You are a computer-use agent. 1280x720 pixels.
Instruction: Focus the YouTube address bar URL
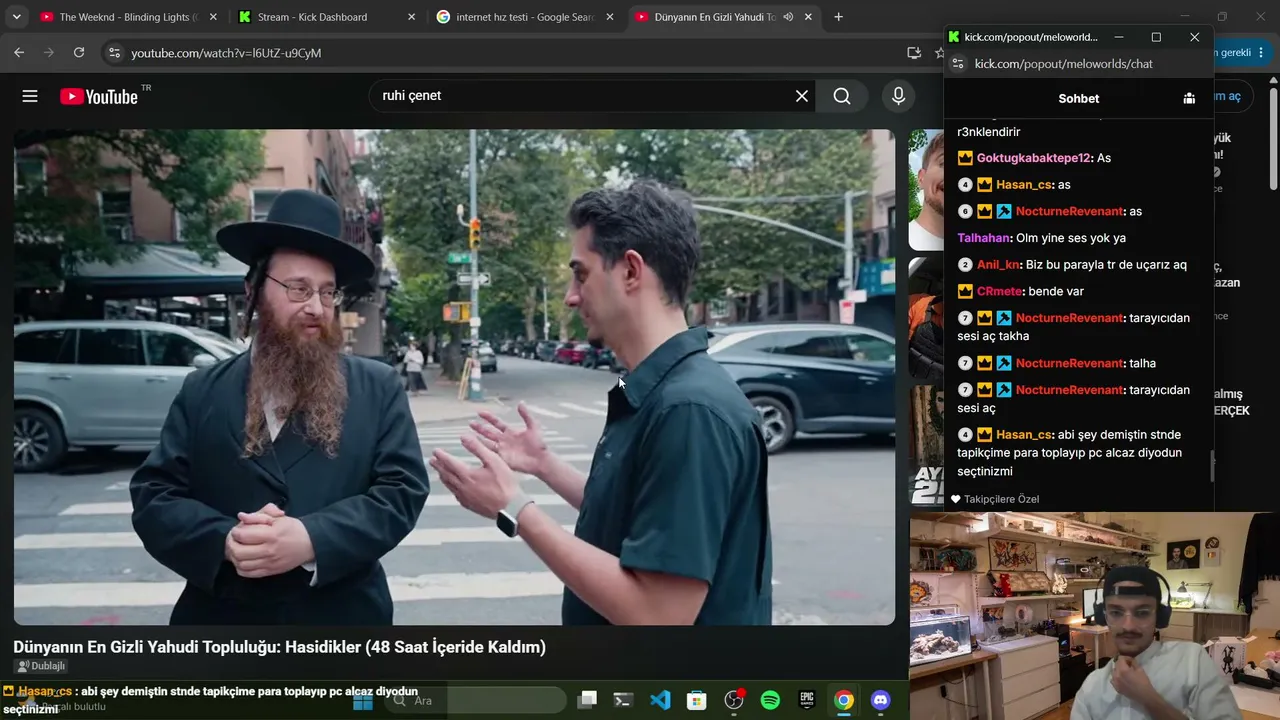pos(226,53)
